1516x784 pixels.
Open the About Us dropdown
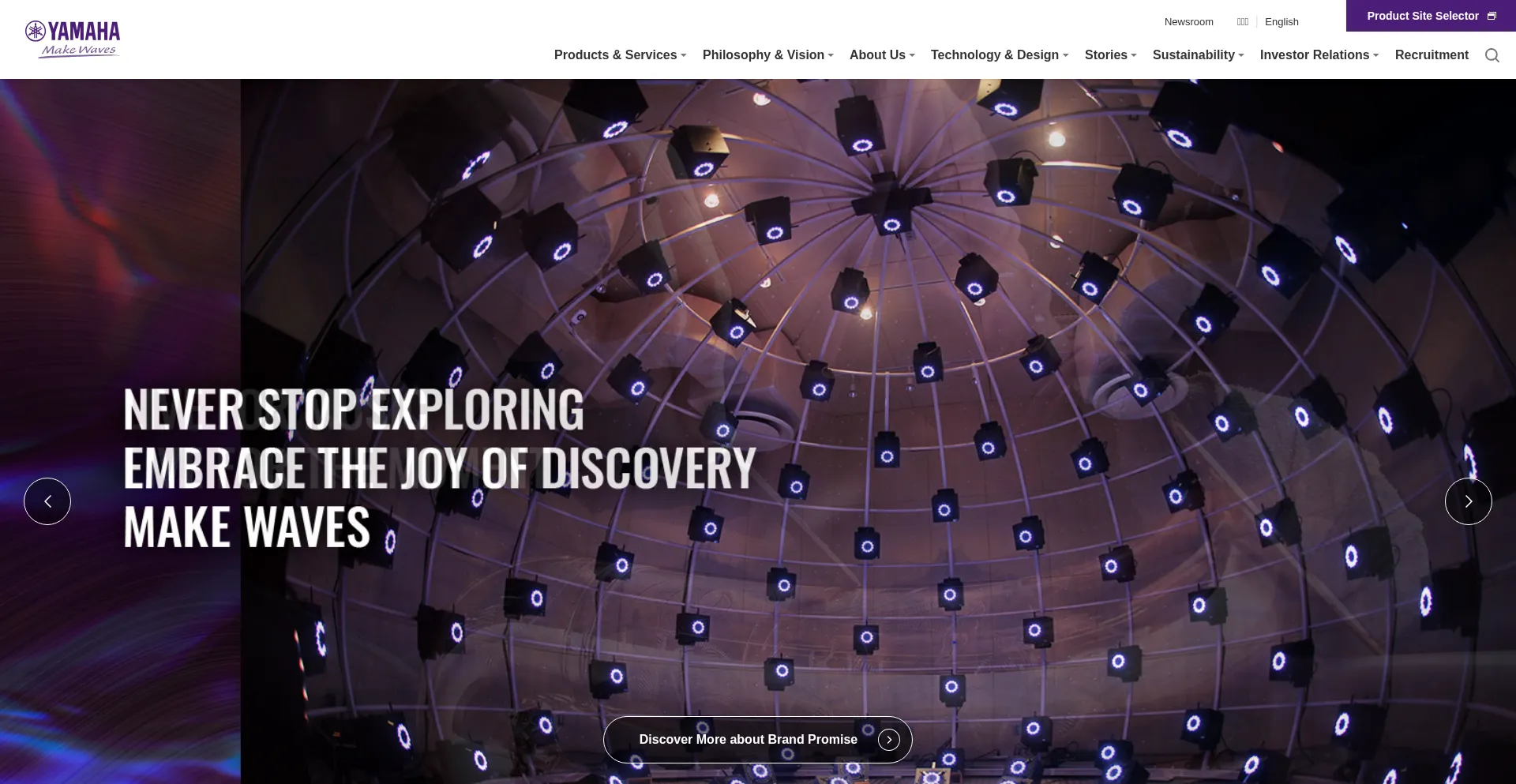(x=881, y=55)
